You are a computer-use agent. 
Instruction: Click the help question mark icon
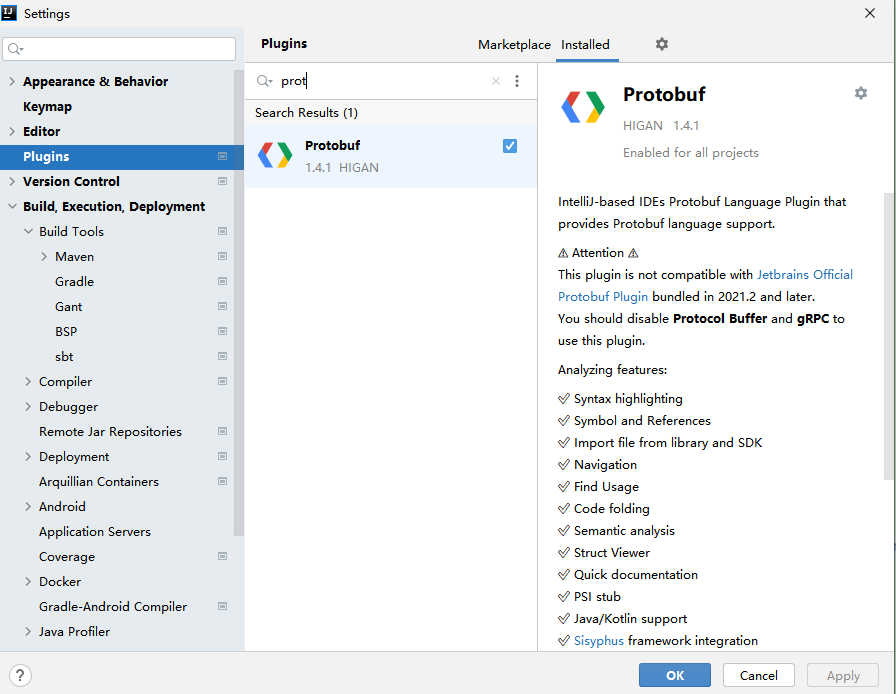(20, 675)
